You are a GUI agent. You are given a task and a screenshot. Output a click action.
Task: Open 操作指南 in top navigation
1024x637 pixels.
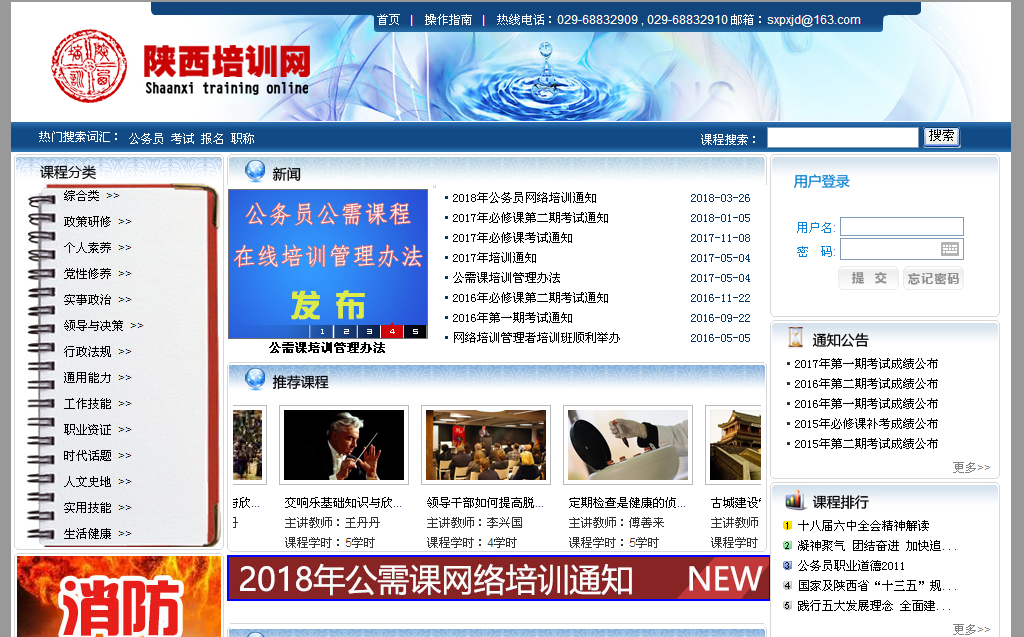tap(448, 20)
